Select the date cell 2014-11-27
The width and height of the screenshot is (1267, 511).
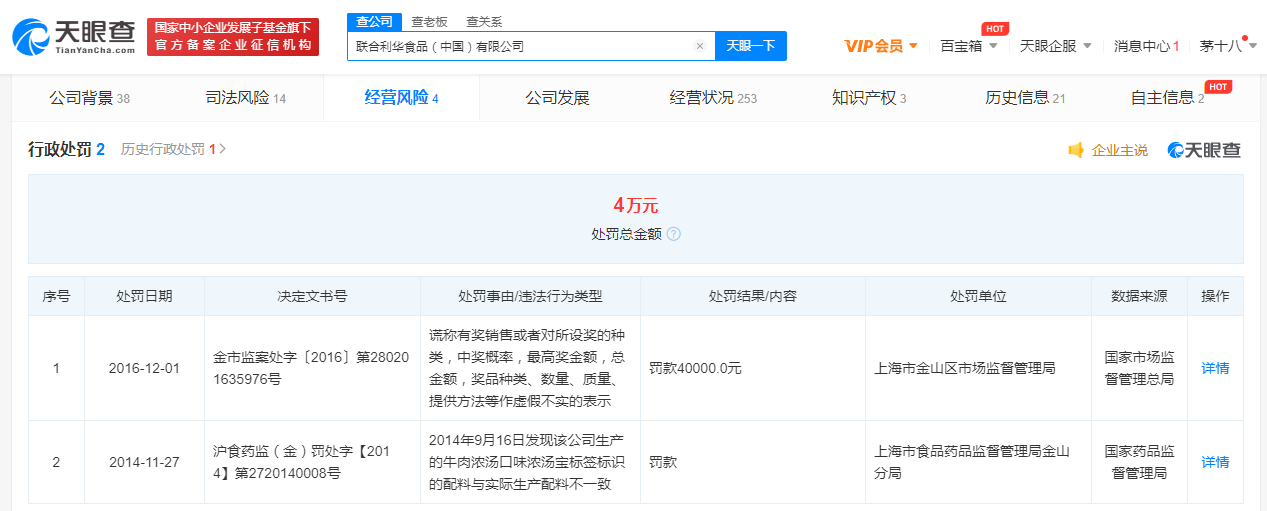144,462
